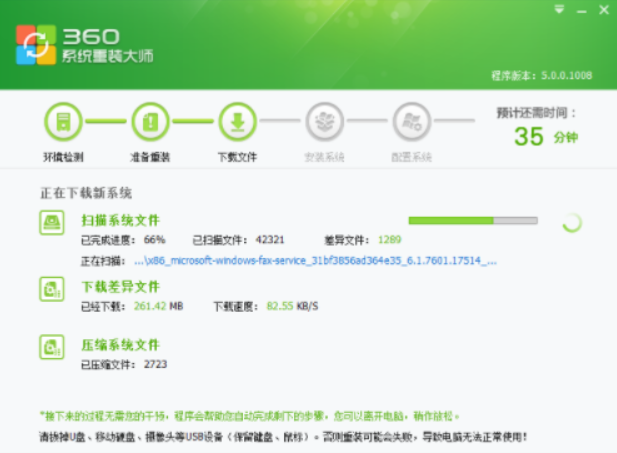Click the 压缩系统文件 icon

(52, 348)
